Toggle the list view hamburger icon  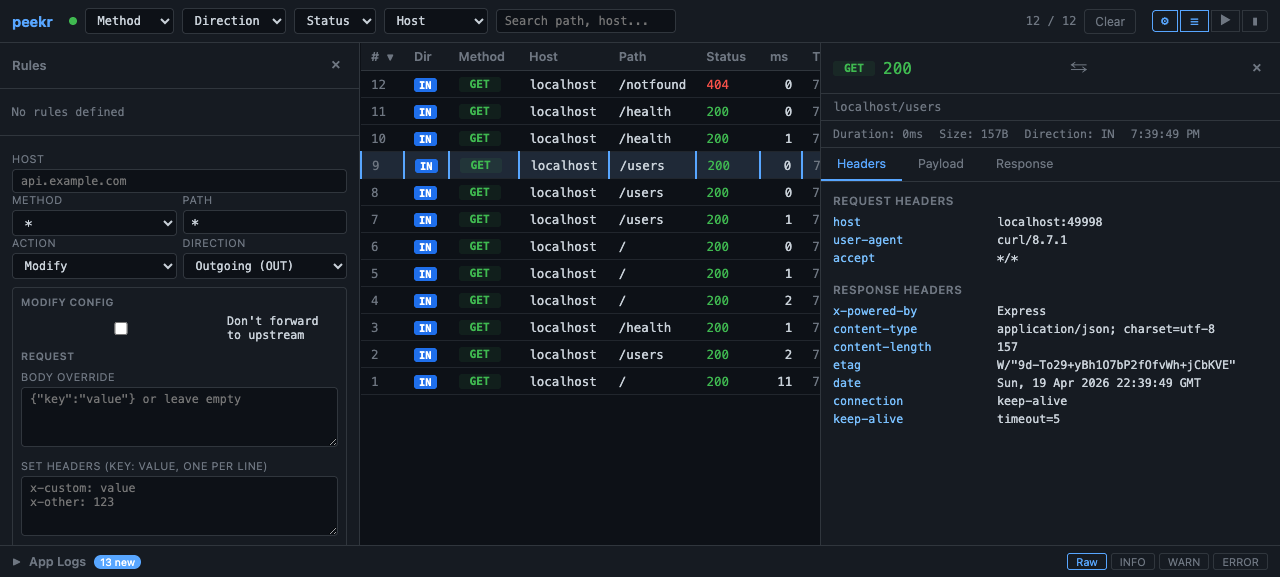(x=1194, y=21)
